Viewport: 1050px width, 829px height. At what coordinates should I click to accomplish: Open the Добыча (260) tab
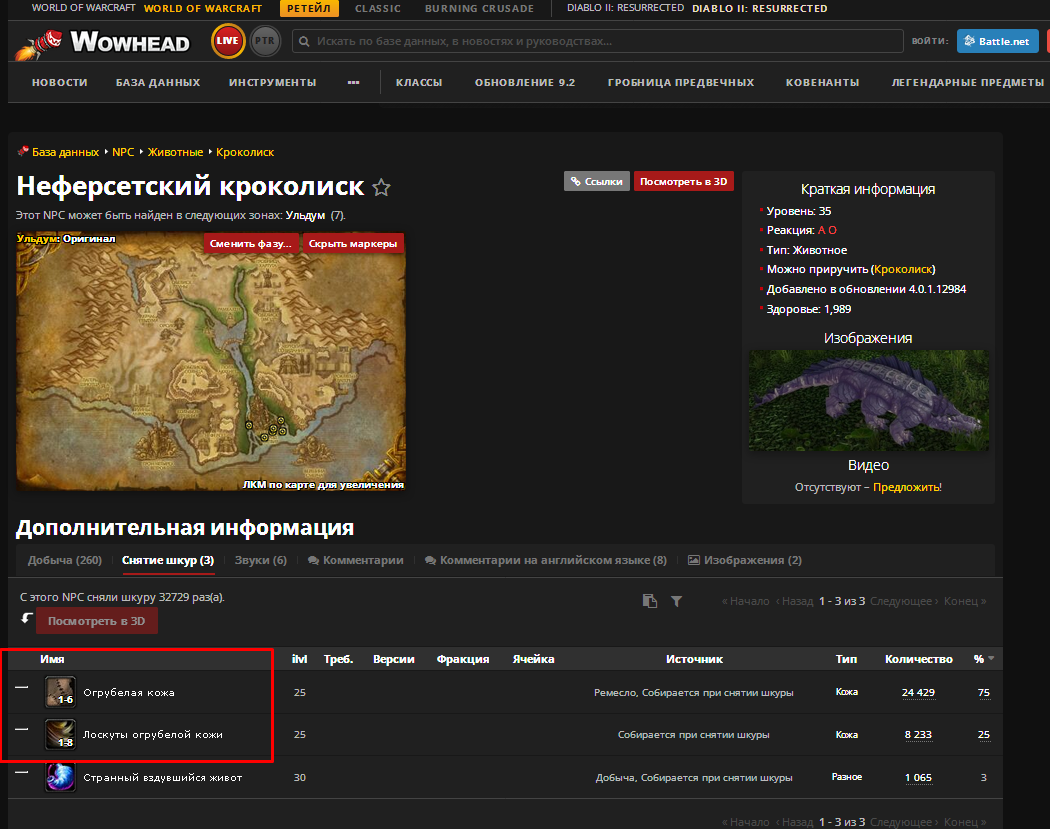pyautogui.click(x=64, y=560)
